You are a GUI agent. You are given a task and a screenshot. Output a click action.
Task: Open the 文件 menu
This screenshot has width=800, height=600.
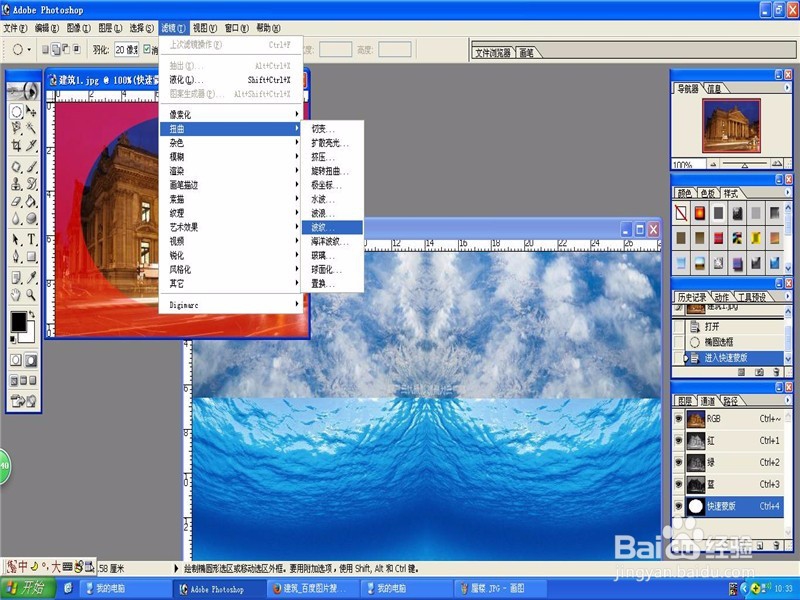[15, 28]
